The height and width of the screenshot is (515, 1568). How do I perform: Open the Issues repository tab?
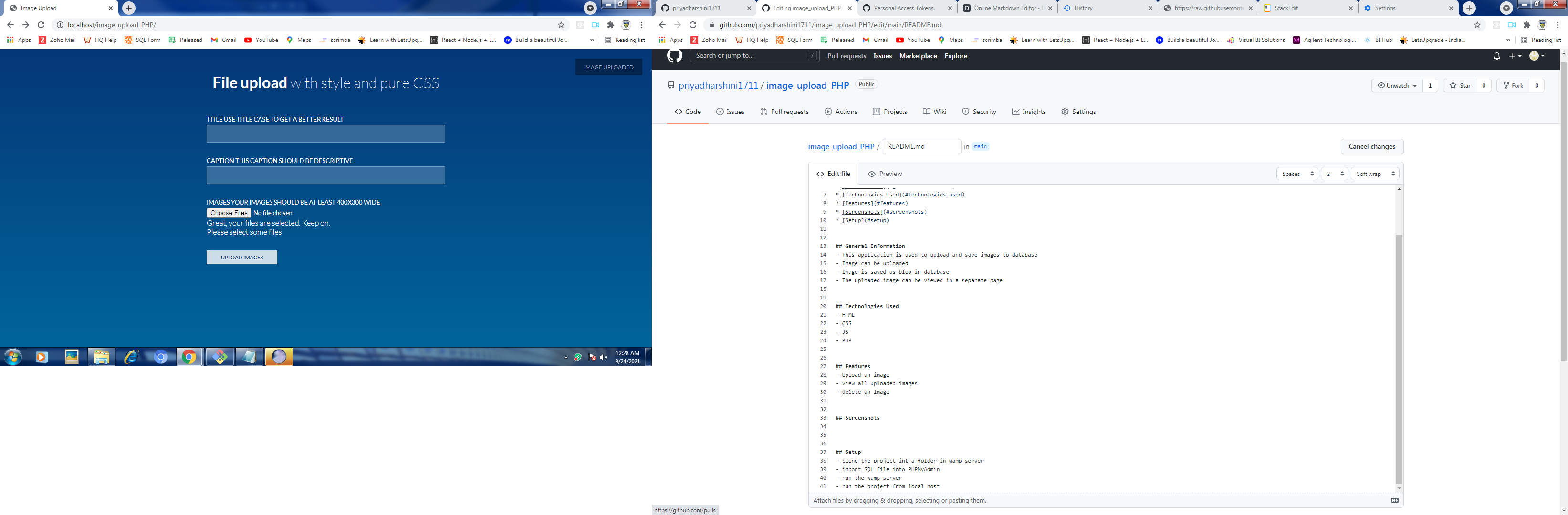click(730, 112)
